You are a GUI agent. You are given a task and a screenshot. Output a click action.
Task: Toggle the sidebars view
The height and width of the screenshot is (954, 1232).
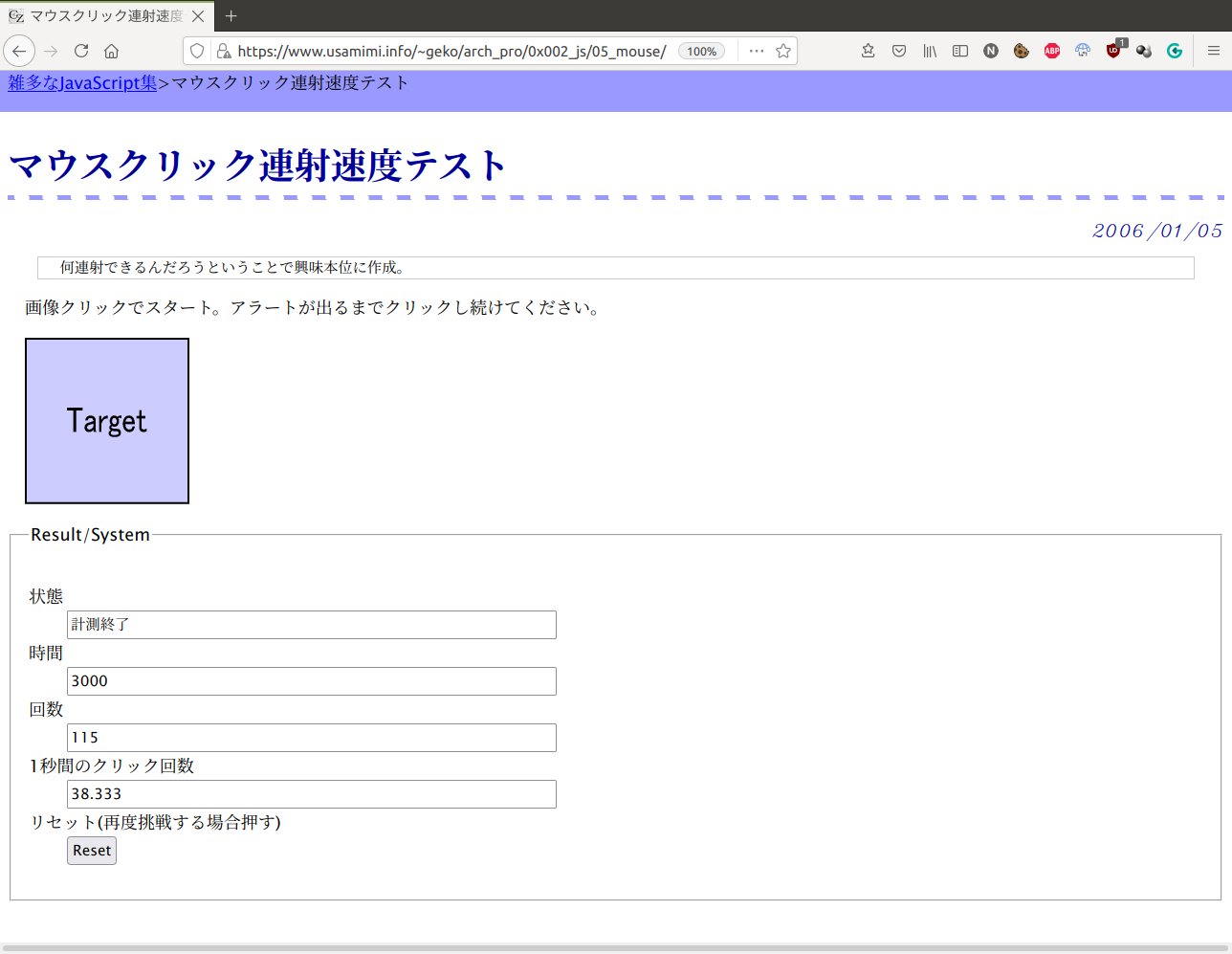pos(960,51)
